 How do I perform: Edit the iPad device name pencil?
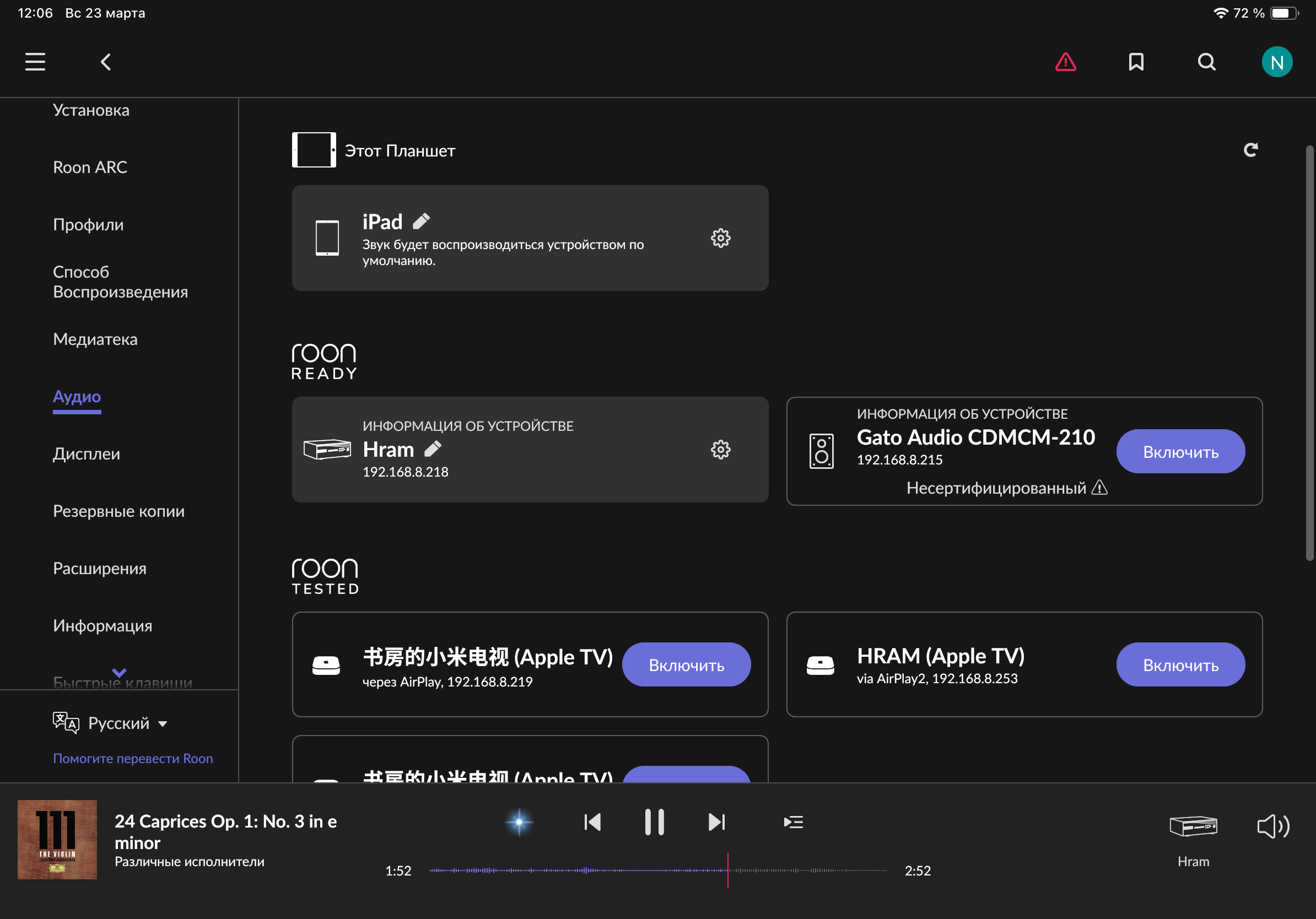(421, 221)
